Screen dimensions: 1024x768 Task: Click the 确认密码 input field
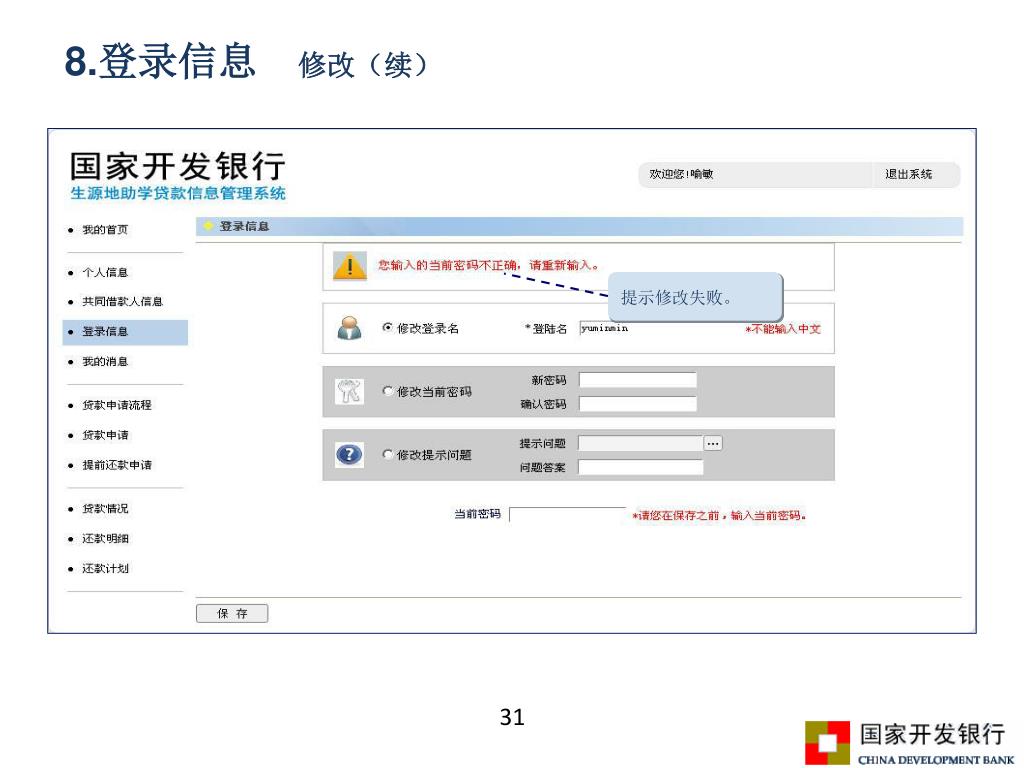(x=637, y=404)
